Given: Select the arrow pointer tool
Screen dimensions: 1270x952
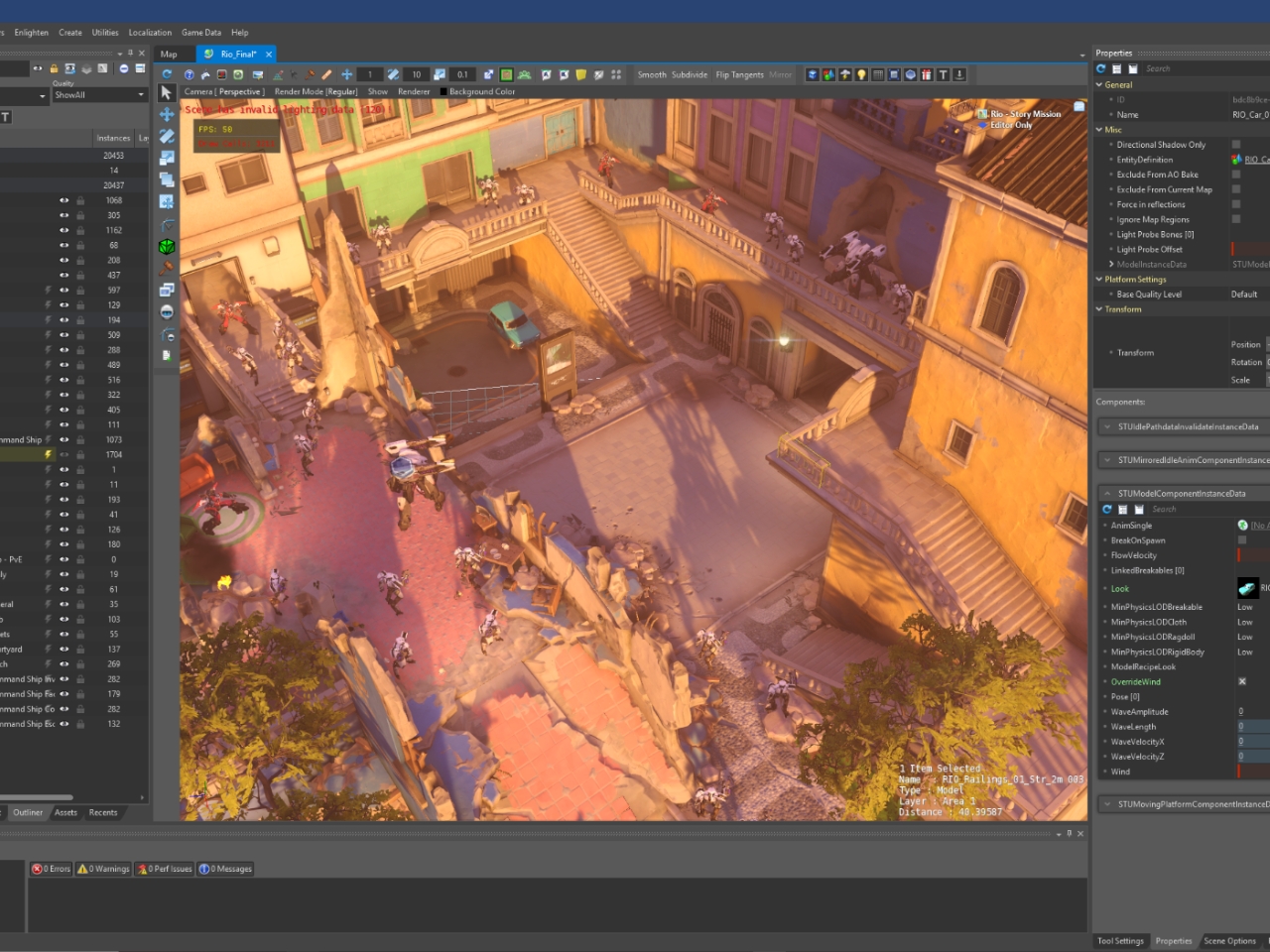Looking at the screenshot, I should [x=167, y=92].
